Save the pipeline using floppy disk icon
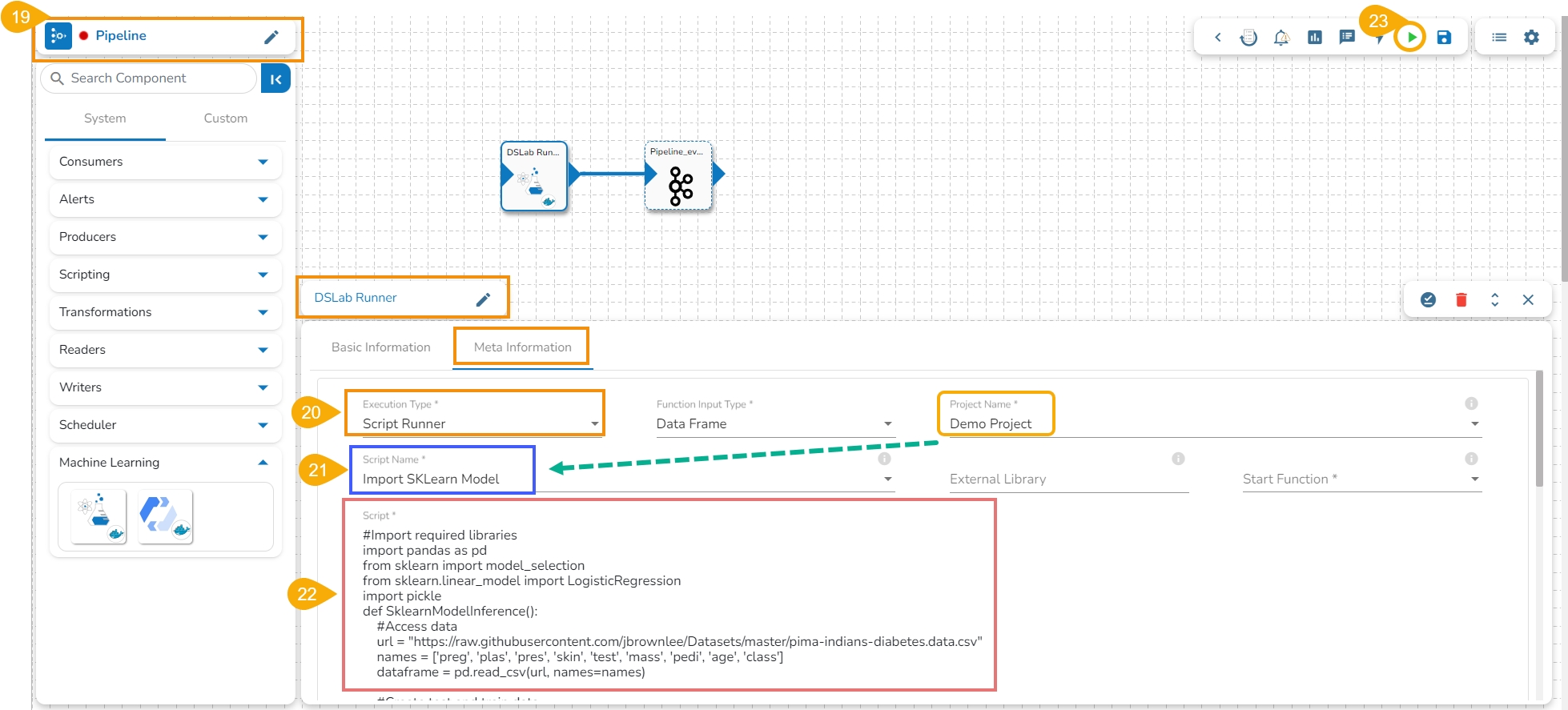1568x710 pixels. pos(1444,37)
